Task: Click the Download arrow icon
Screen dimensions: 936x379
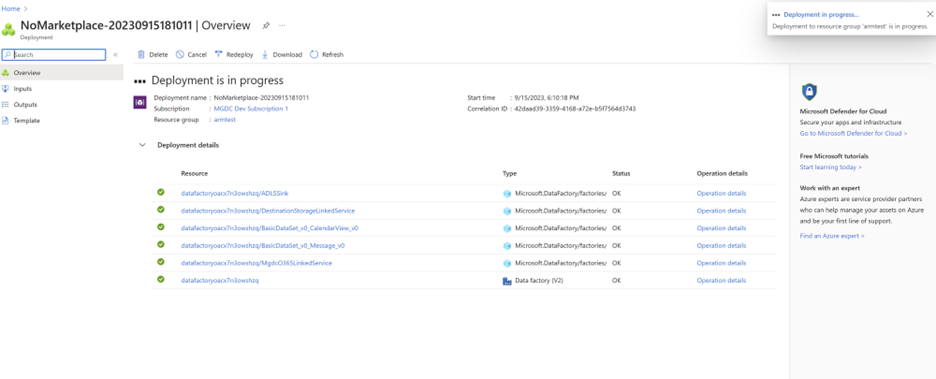Action: [265, 54]
